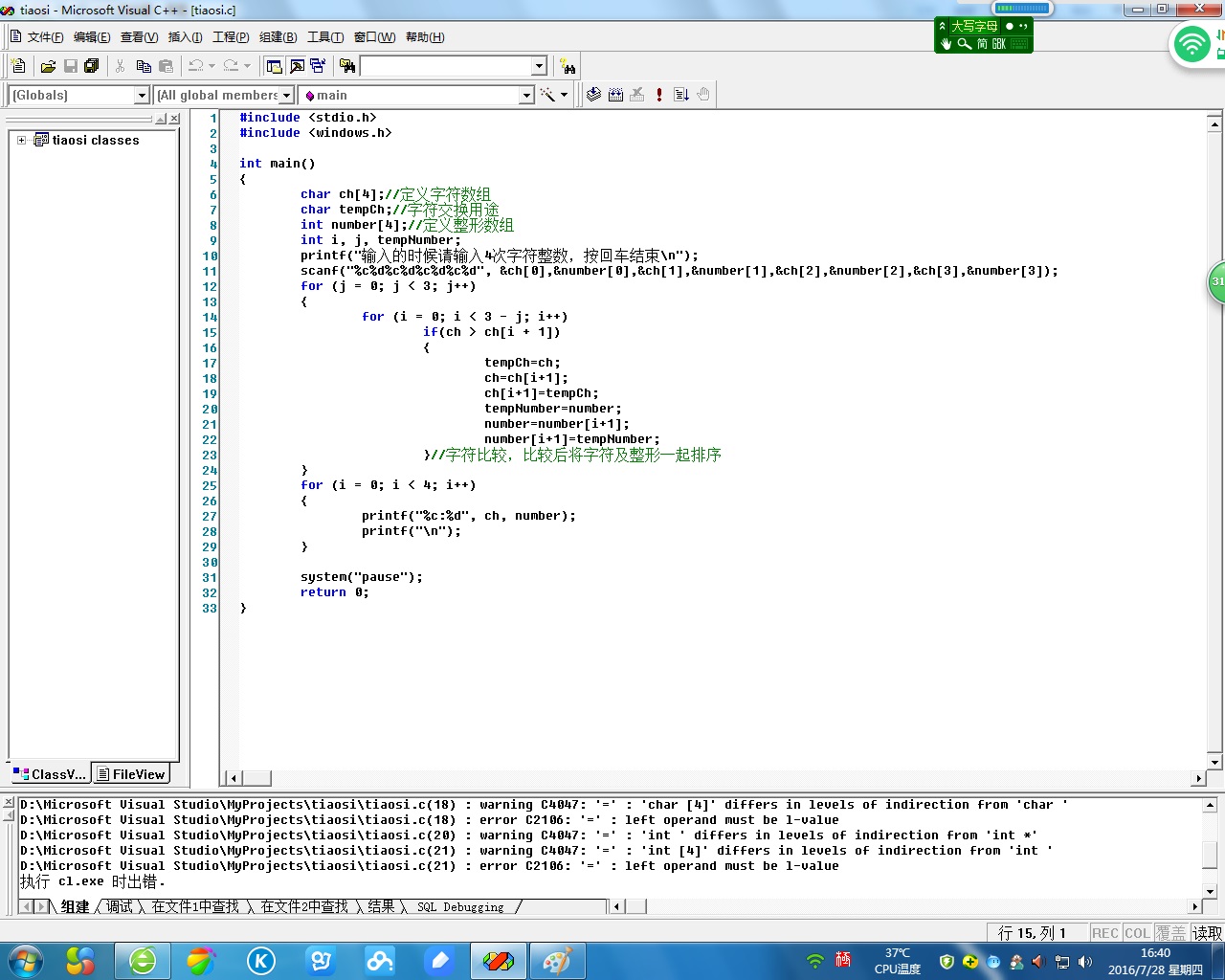Click the editor vertical scrollbar down arrow
The height and width of the screenshot is (980, 1225).
[x=1214, y=762]
